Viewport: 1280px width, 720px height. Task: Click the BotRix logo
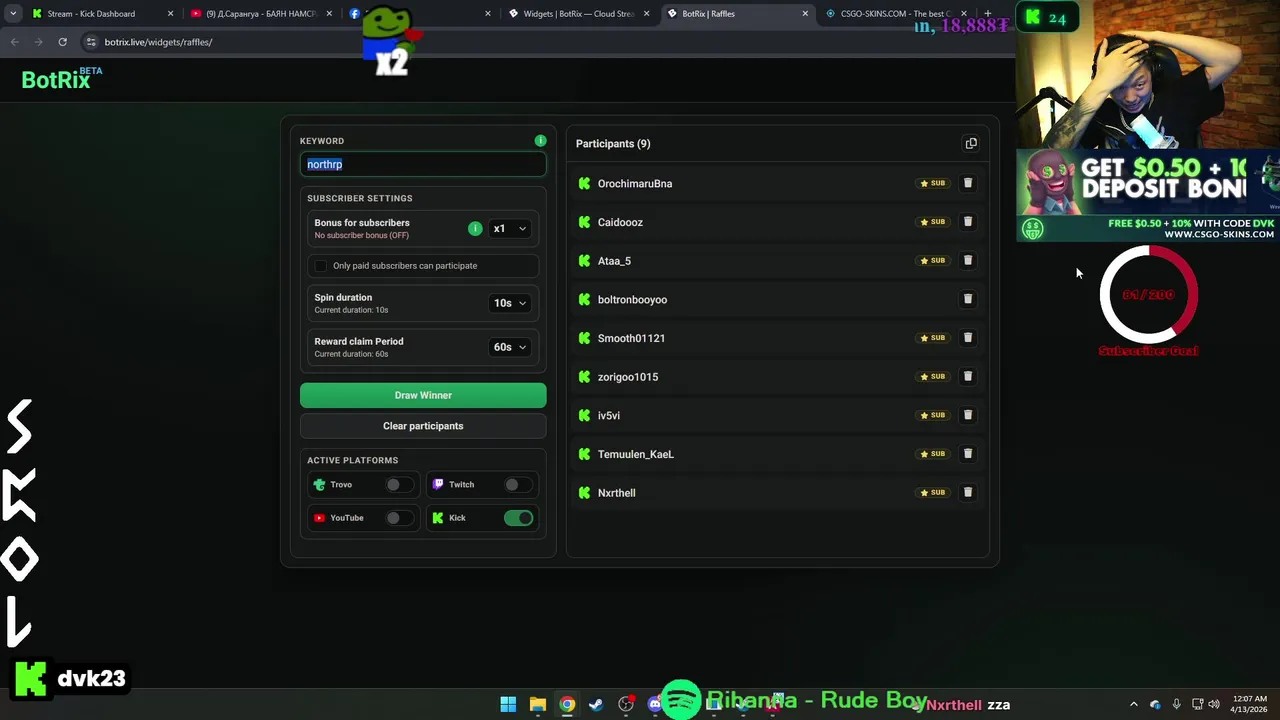tap(62, 79)
